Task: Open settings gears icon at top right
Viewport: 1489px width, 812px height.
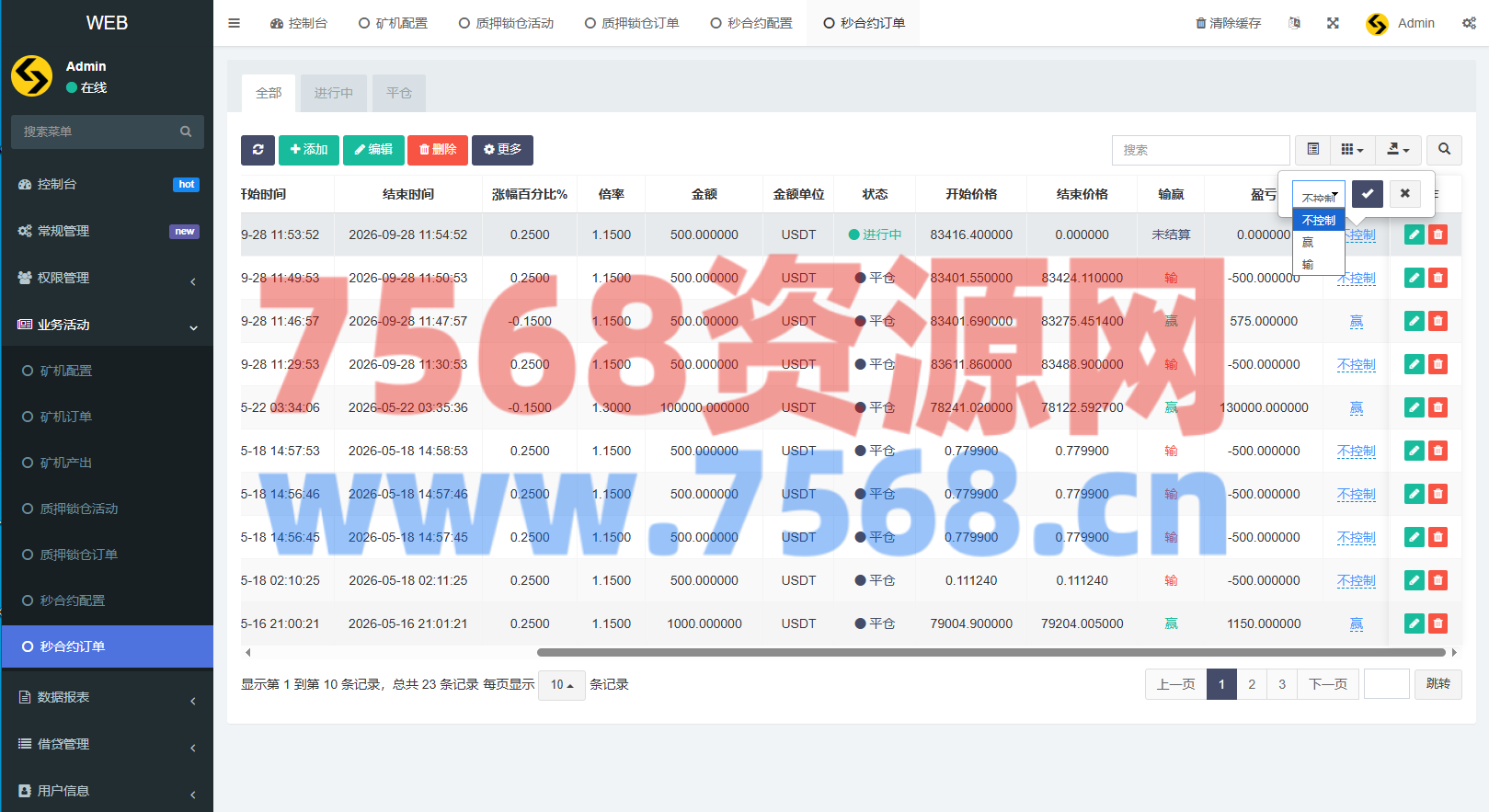Action: 1469,23
